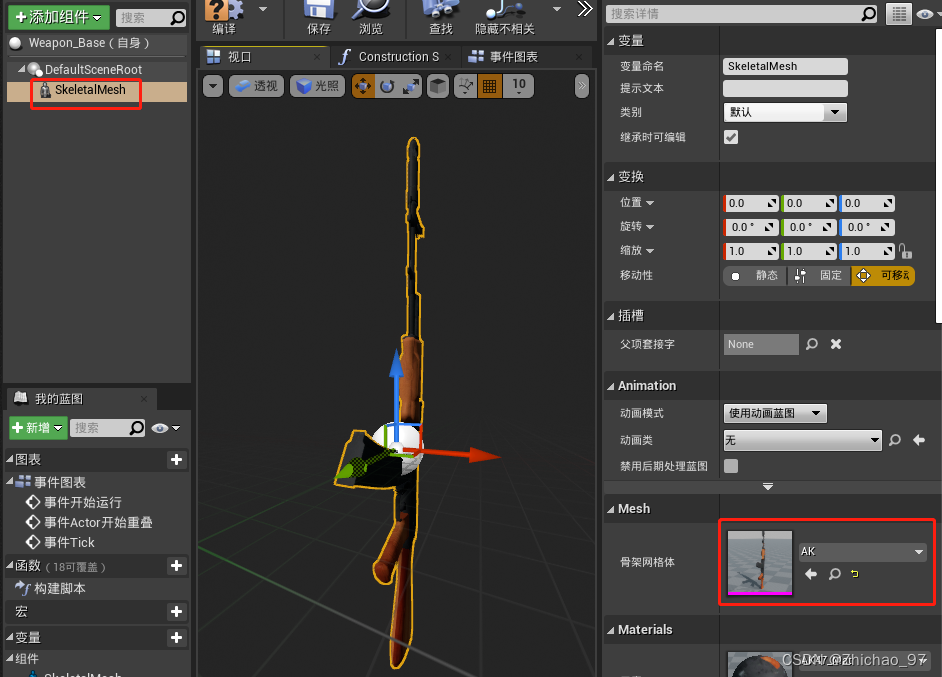The width and height of the screenshot is (942, 677).
Task: Open Rotation (旋转) type dropdown arrow
Action: pyautogui.click(x=649, y=227)
